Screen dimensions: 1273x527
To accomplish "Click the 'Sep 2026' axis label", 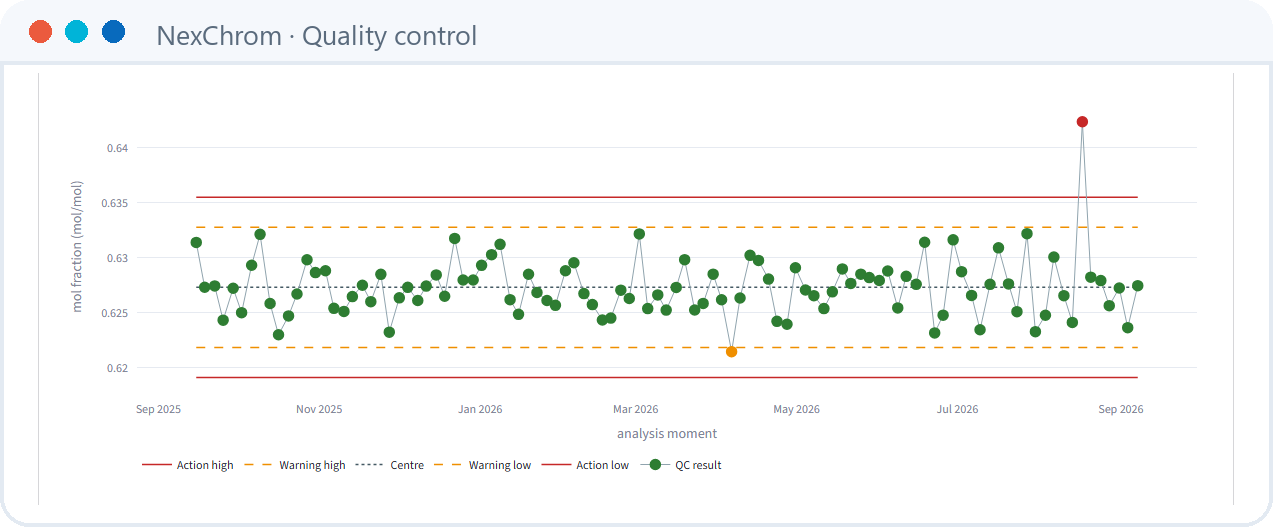I will click(1121, 409).
